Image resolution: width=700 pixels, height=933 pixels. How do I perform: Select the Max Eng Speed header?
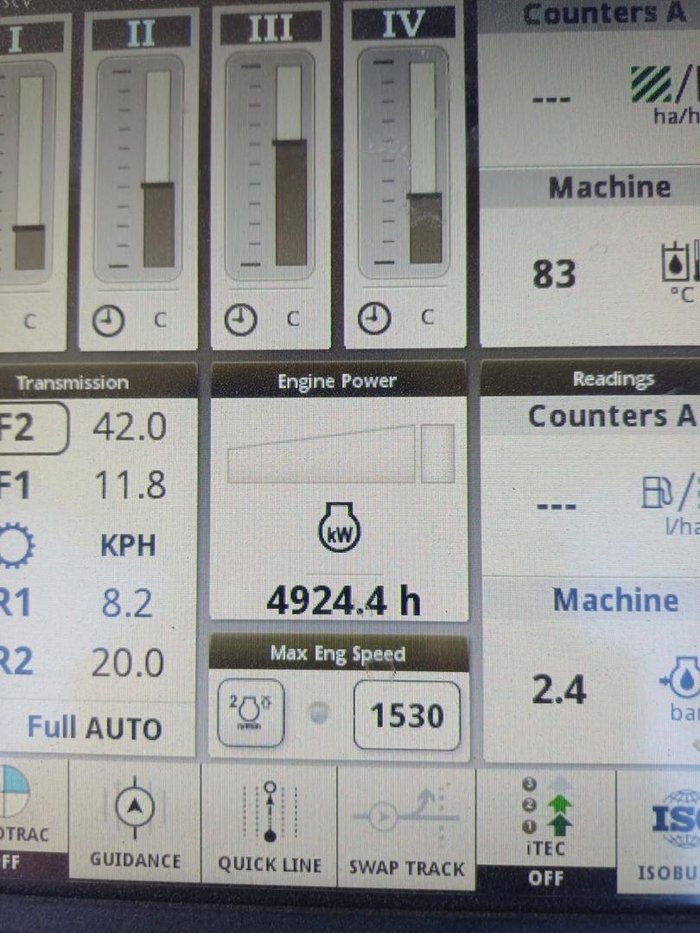coord(337,654)
